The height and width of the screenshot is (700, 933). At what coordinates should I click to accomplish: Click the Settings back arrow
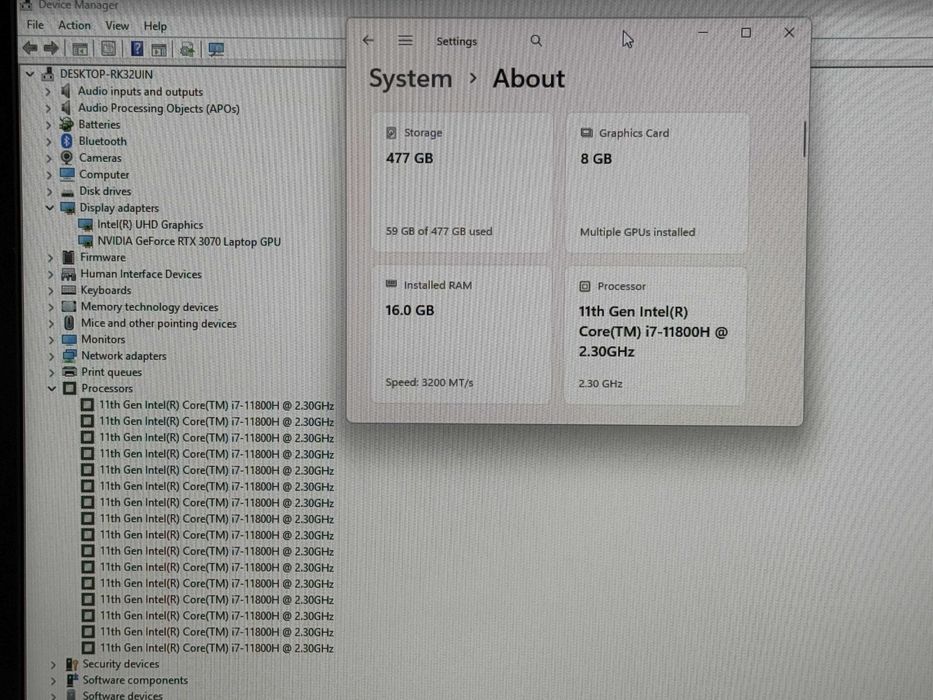click(x=368, y=40)
